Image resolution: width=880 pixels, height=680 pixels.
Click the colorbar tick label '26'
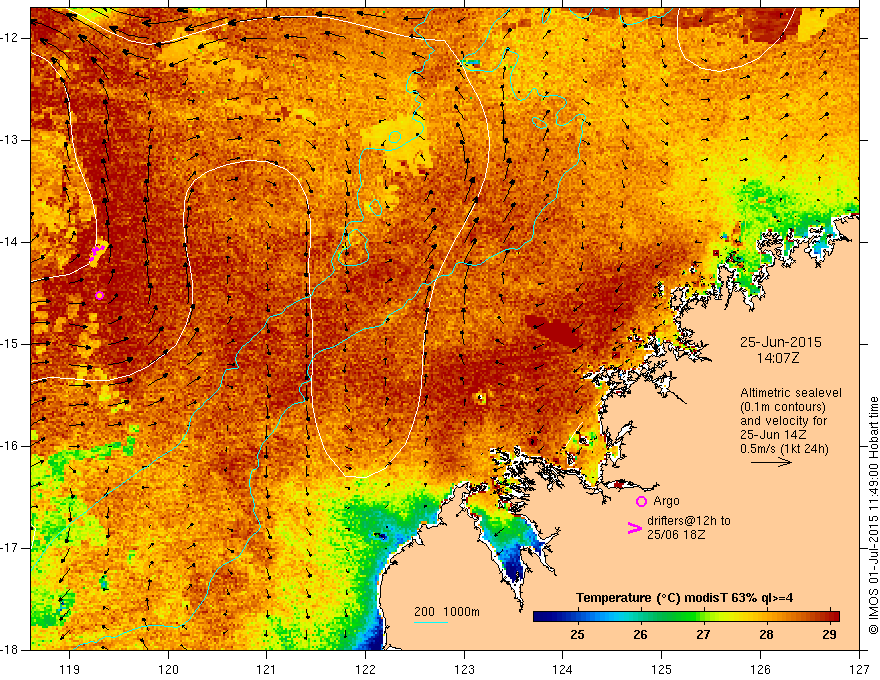[640, 635]
